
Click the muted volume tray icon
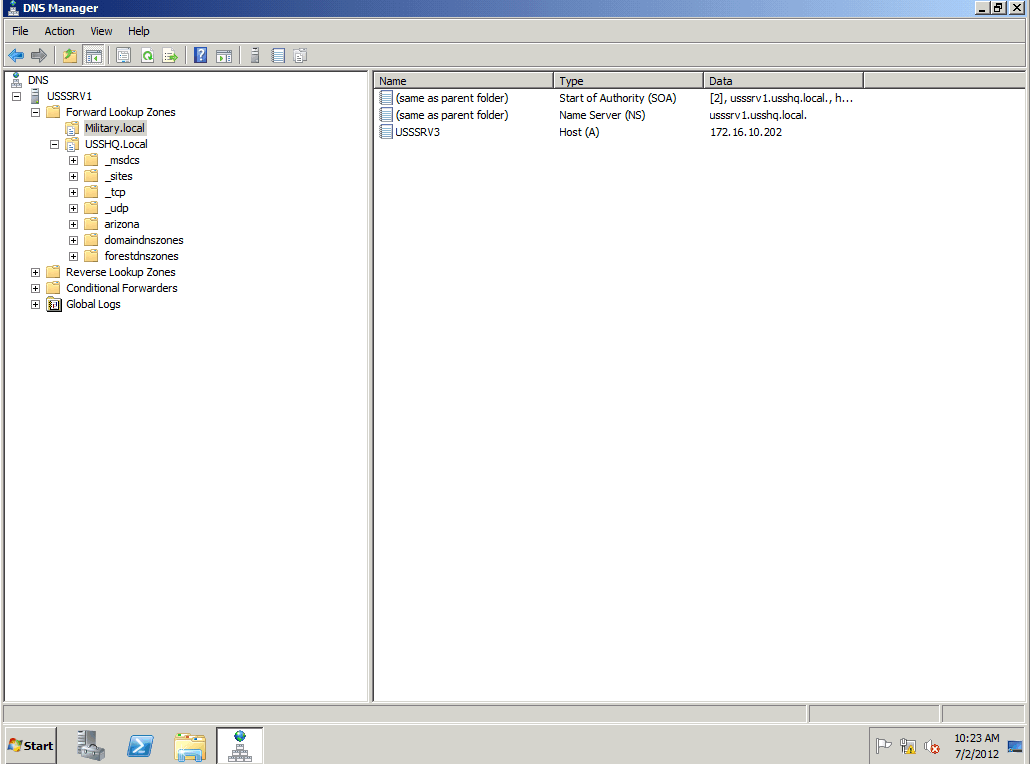pyautogui.click(x=931, y=746)
